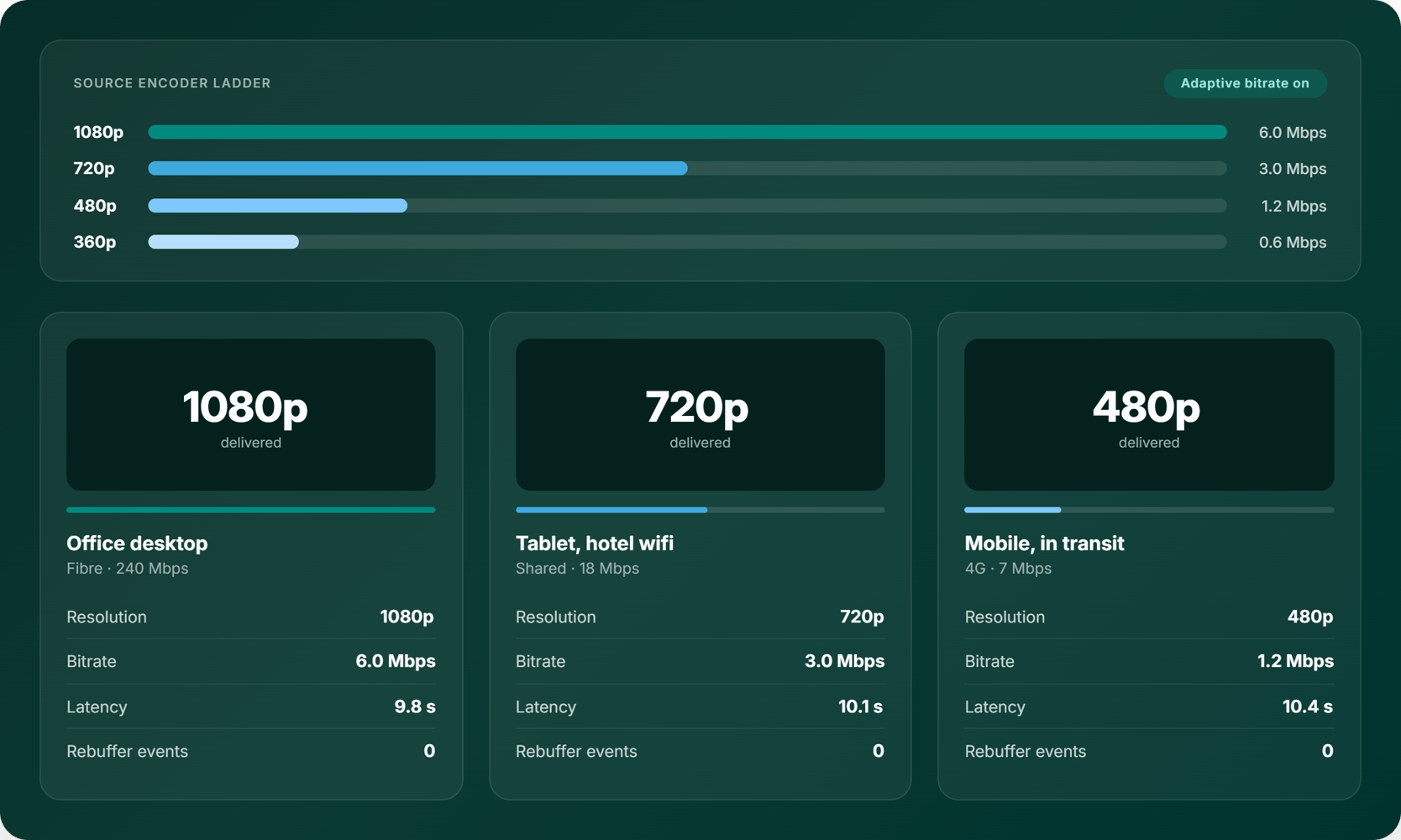Select the 720p encoder ladder bar
This screenshot has height=840, width=1401.
pyautogui.click(x=687, y=168)
